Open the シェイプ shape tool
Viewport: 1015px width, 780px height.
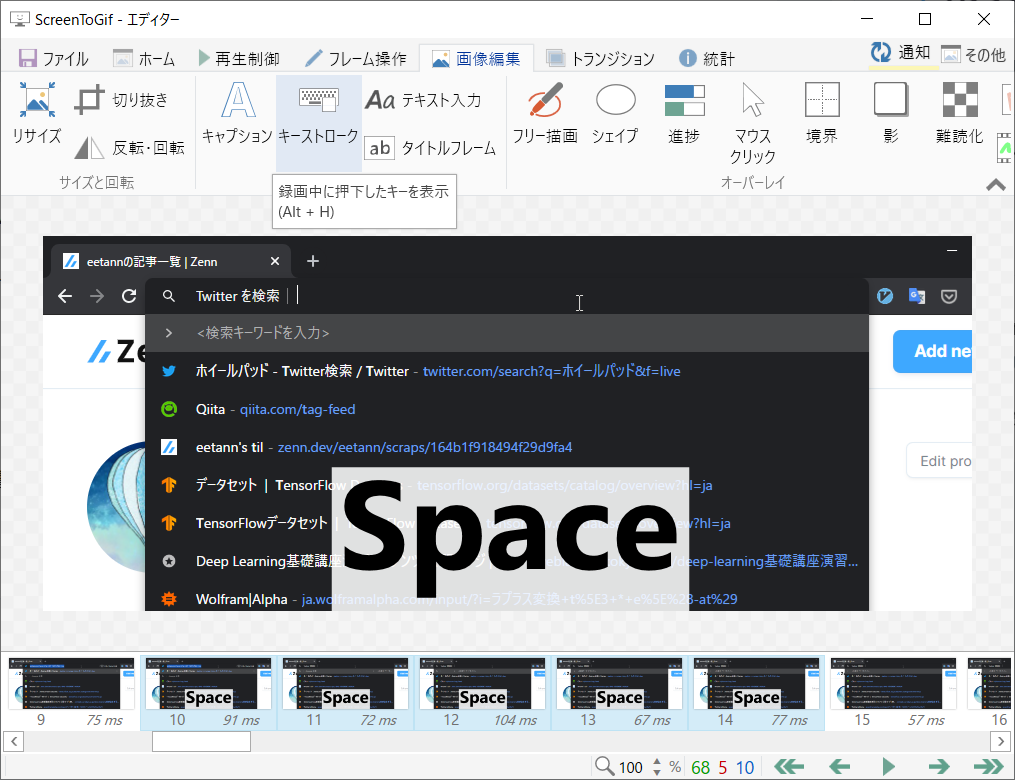(615, 112)
